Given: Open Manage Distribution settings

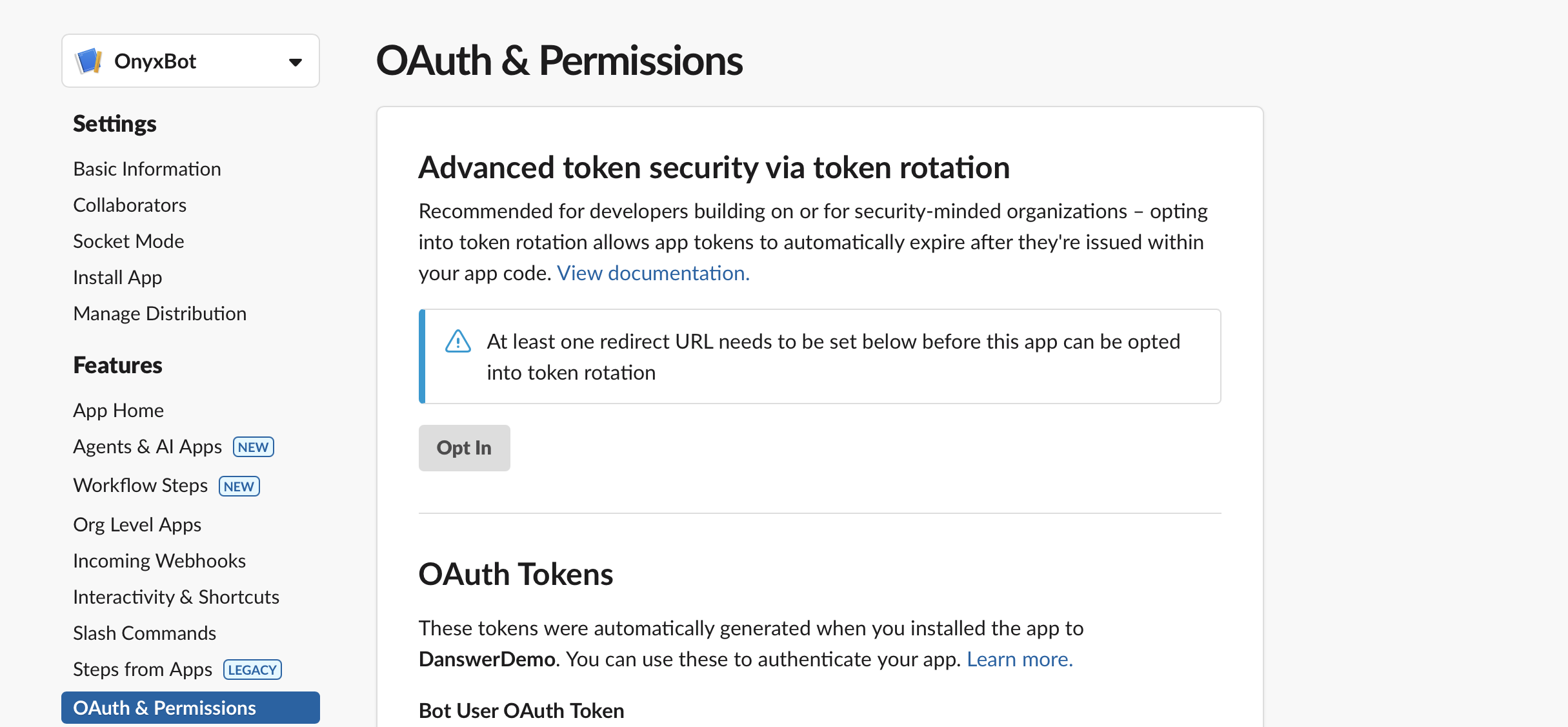Looking at the screenshot, I should click(160, 313).
